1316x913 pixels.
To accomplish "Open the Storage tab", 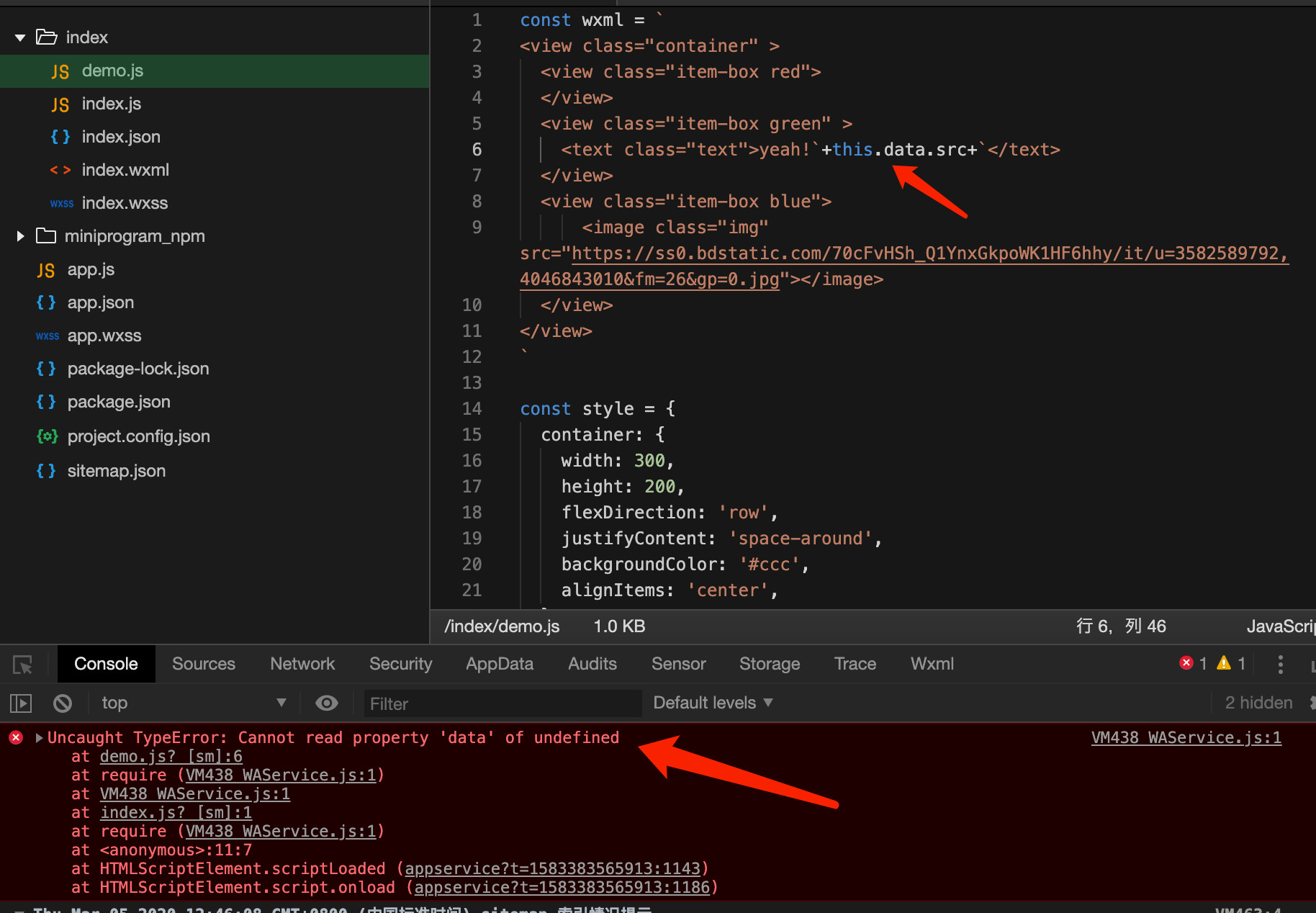I will point(770,664).
